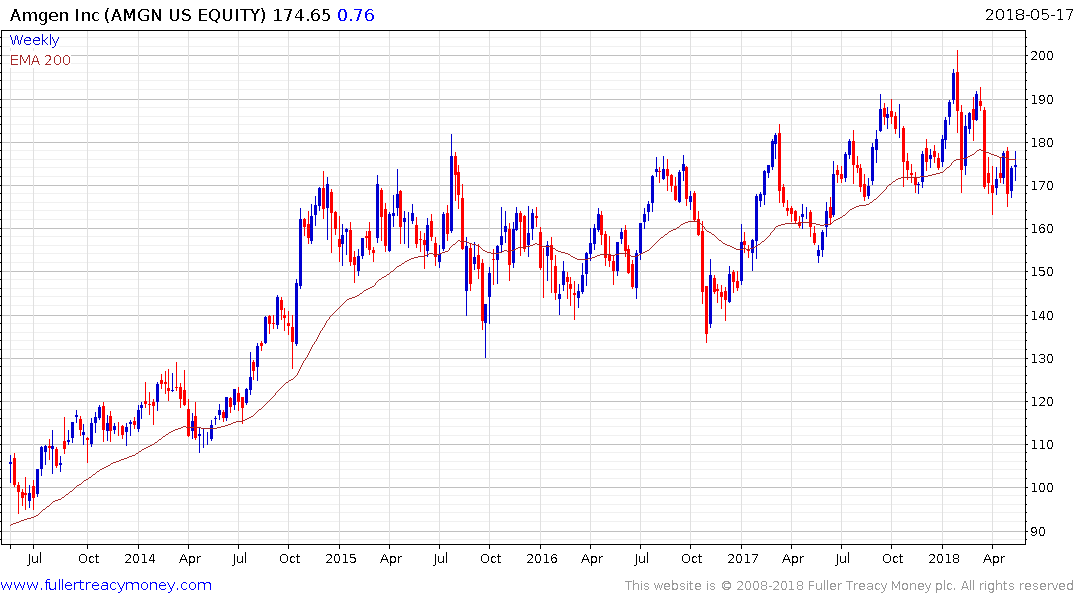Screen dimensions: 1075x600
Task: Select the 'Weekly' interval label
Action: pyautogui.click(x=34, y=40)
